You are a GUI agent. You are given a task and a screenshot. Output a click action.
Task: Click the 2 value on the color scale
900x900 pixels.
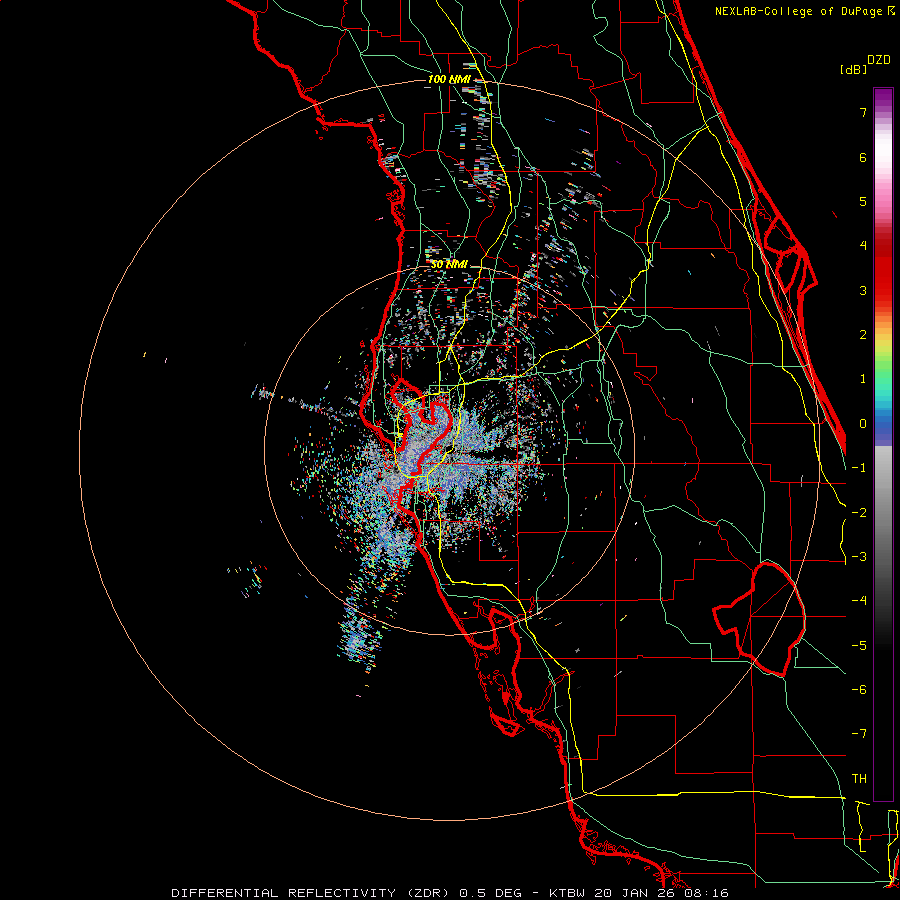coord(862,335)
